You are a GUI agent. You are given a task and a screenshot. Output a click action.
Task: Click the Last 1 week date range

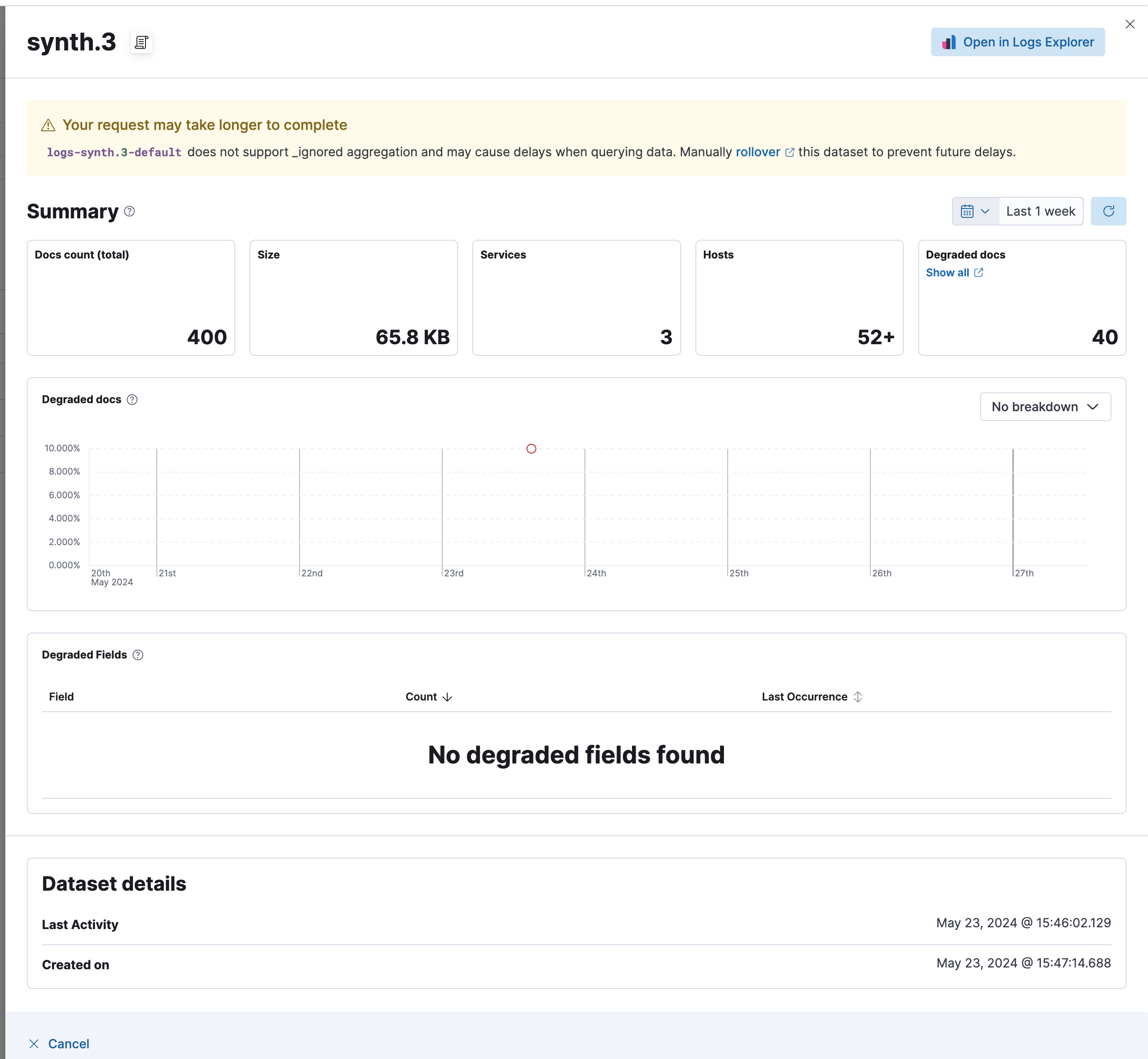tap(1040, 212)
